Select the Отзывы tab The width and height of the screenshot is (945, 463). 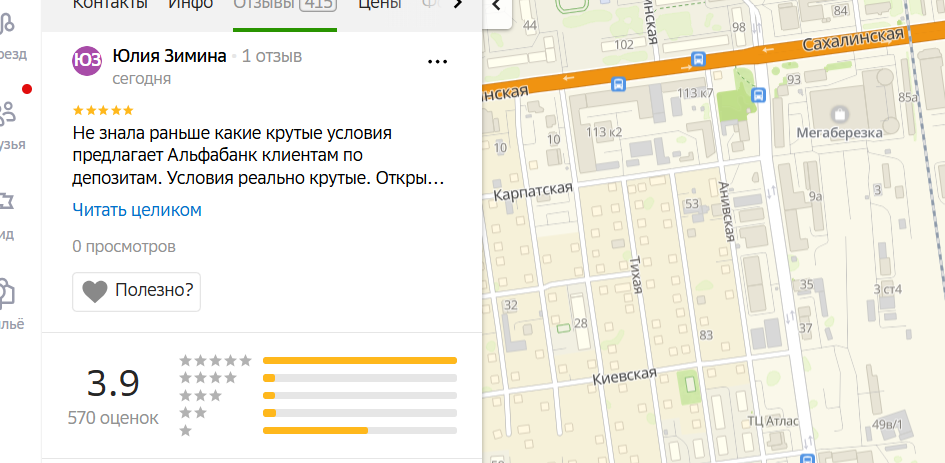tap(284, 6)
